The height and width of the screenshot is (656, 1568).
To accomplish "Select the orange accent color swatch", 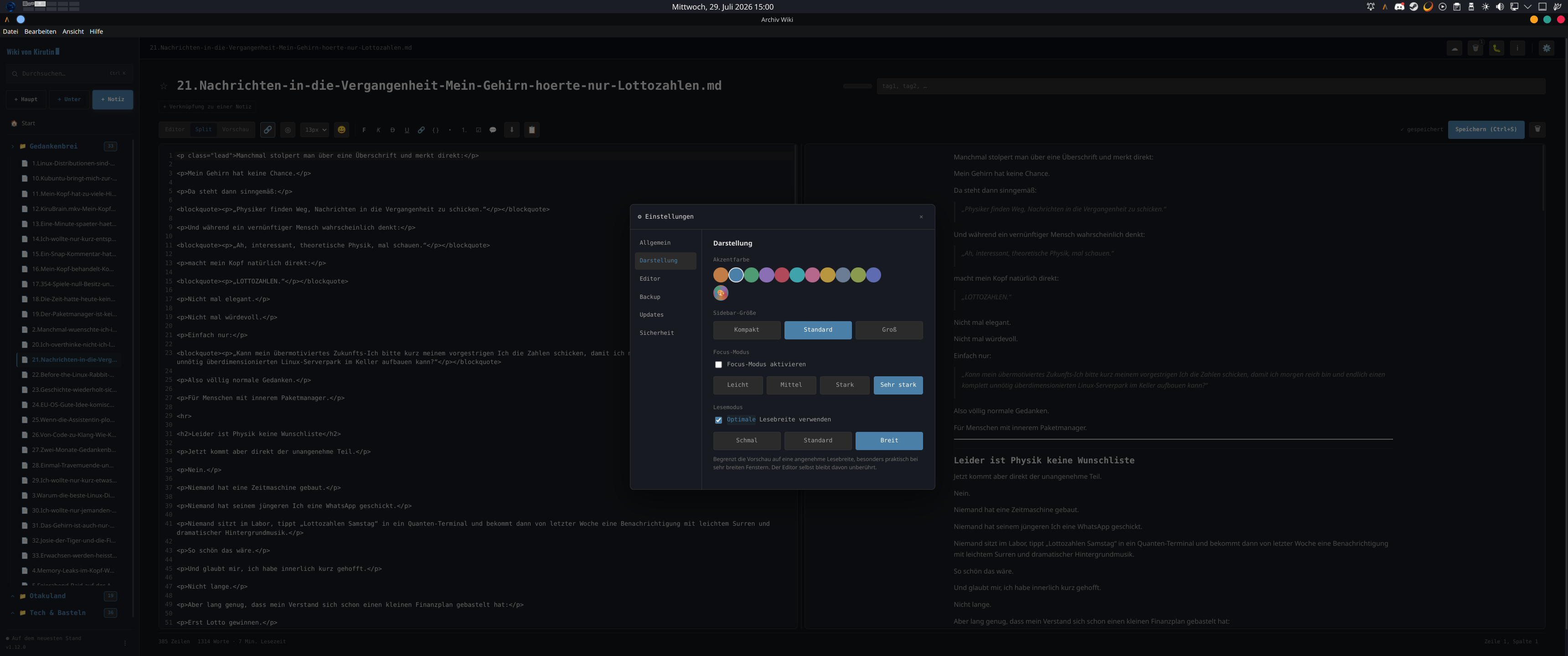I will (721, 276).
